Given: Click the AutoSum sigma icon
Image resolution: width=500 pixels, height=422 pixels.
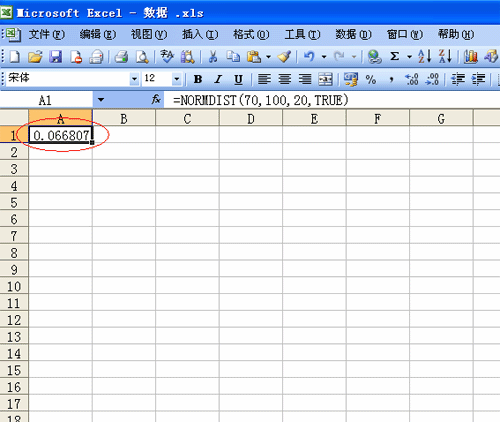Looking at the screenshot, I should tap(395, 56).
